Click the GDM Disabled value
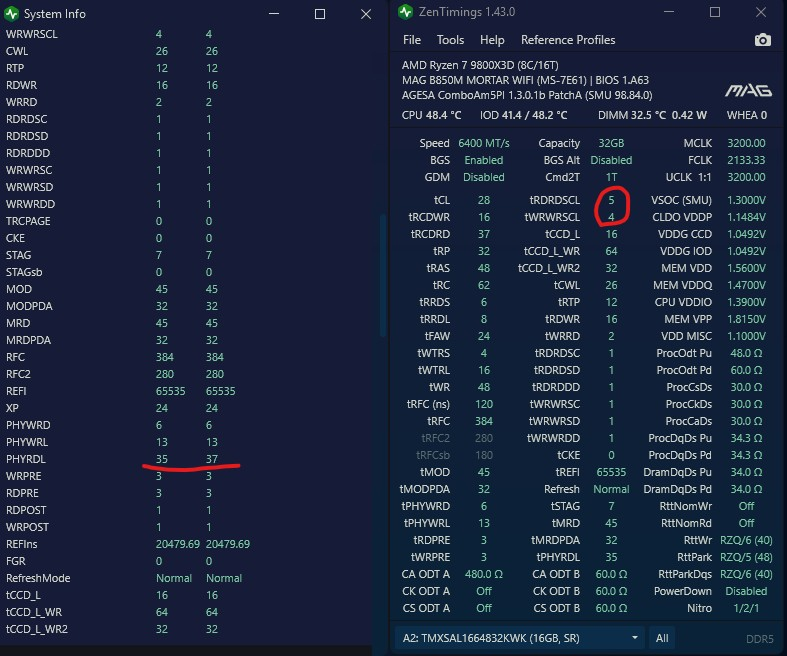The width and height of the screenshot is (787, 656). [483, 177]
